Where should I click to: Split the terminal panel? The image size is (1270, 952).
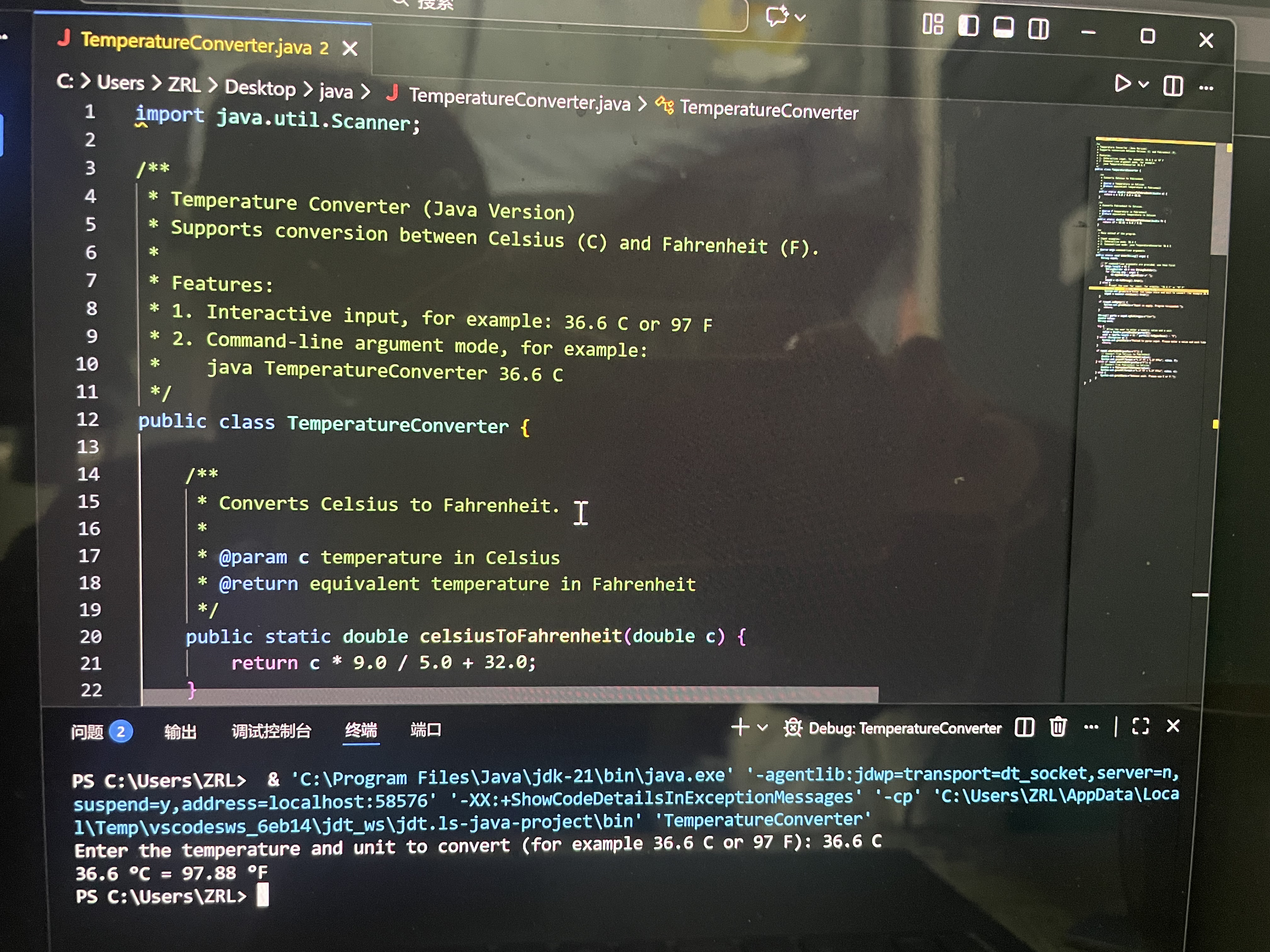pyautogui.click(x=1024, y=727)
